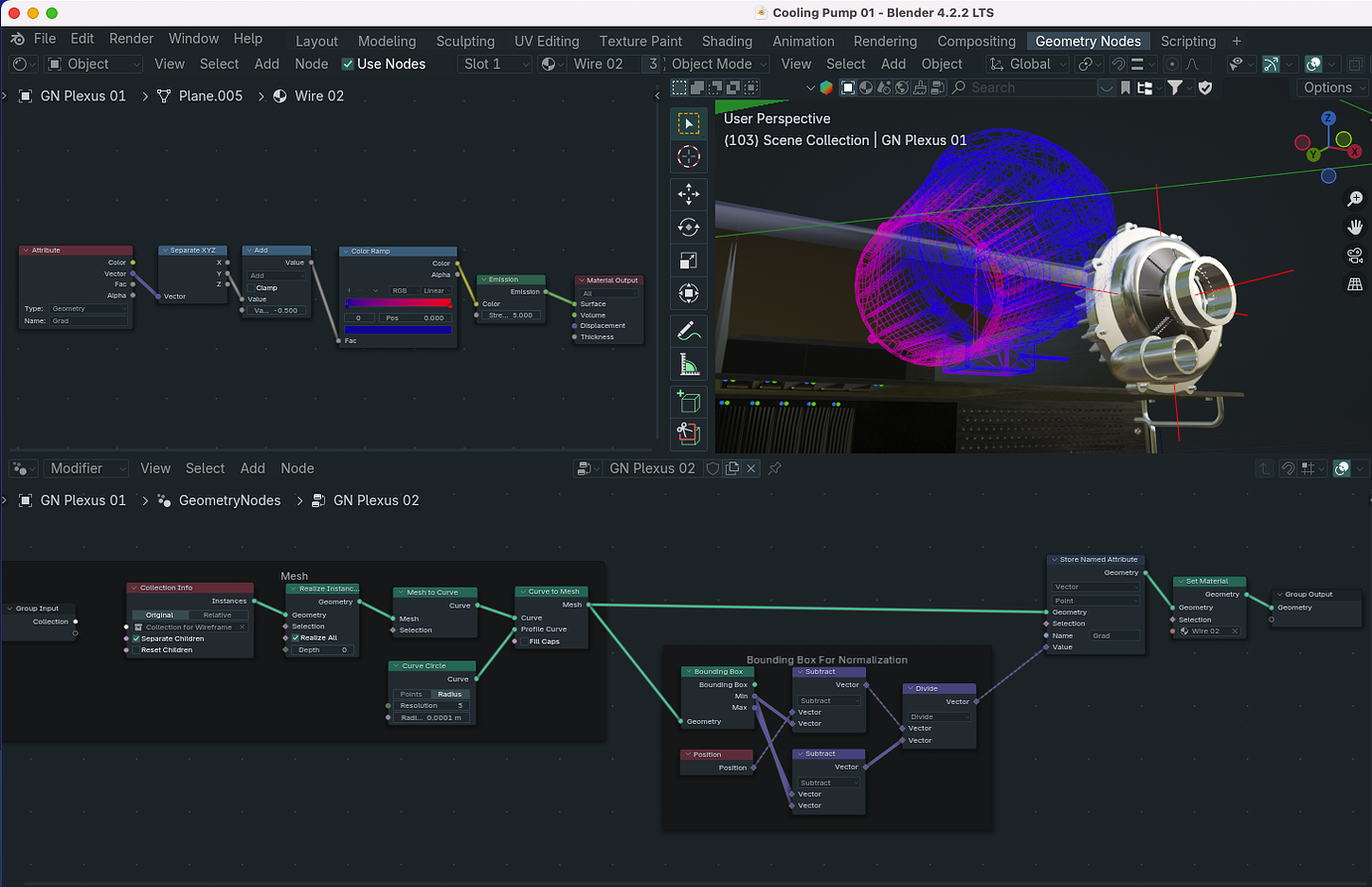Open the Render menu

tap(131, 38)
